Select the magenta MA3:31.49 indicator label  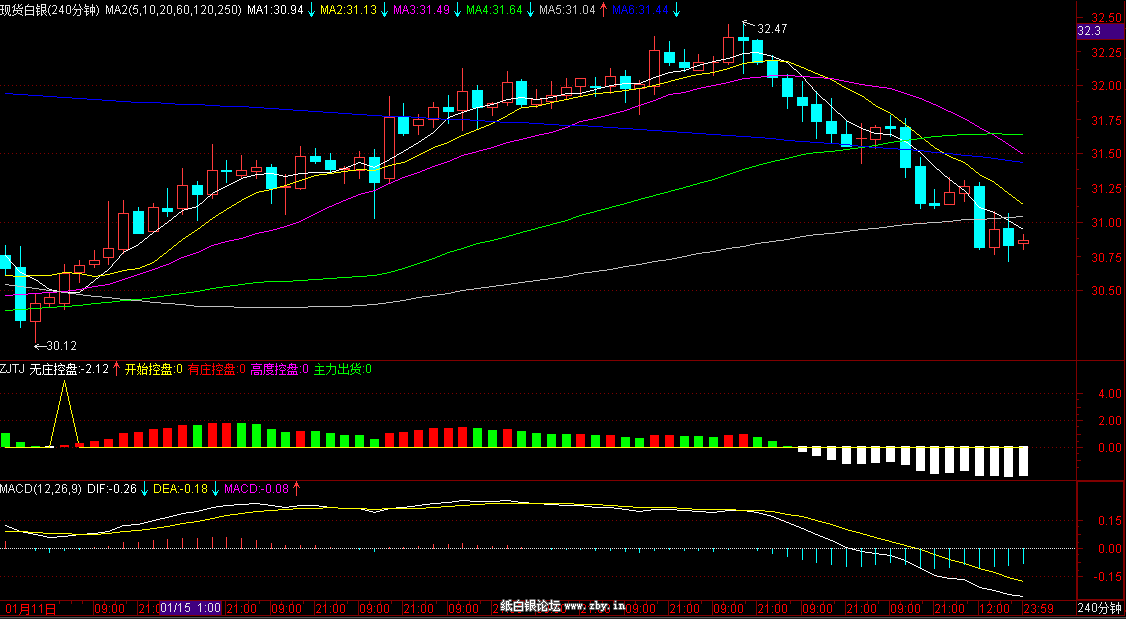[421, 10]
